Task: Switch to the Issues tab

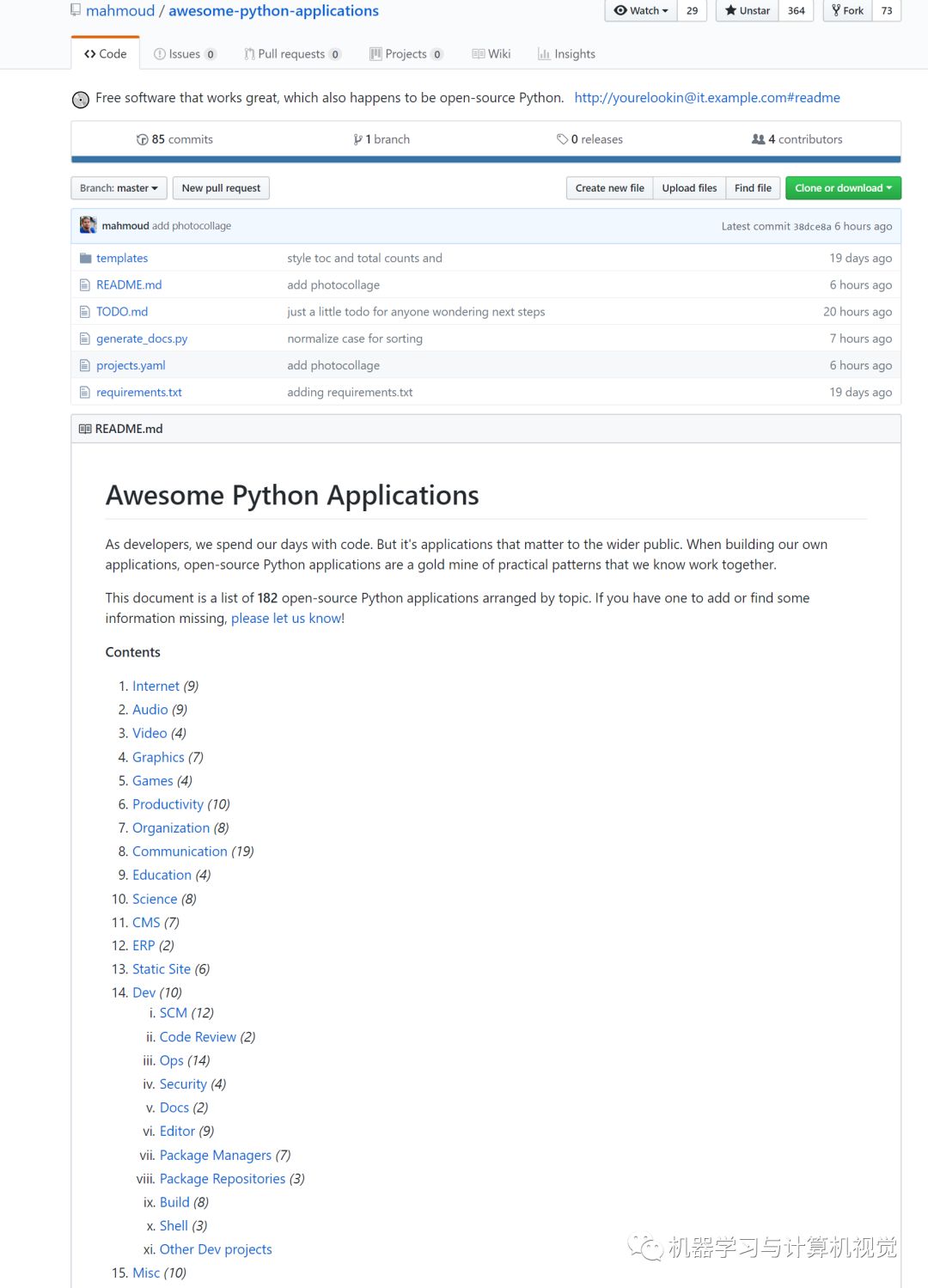Action: click(x=185, y=53)
